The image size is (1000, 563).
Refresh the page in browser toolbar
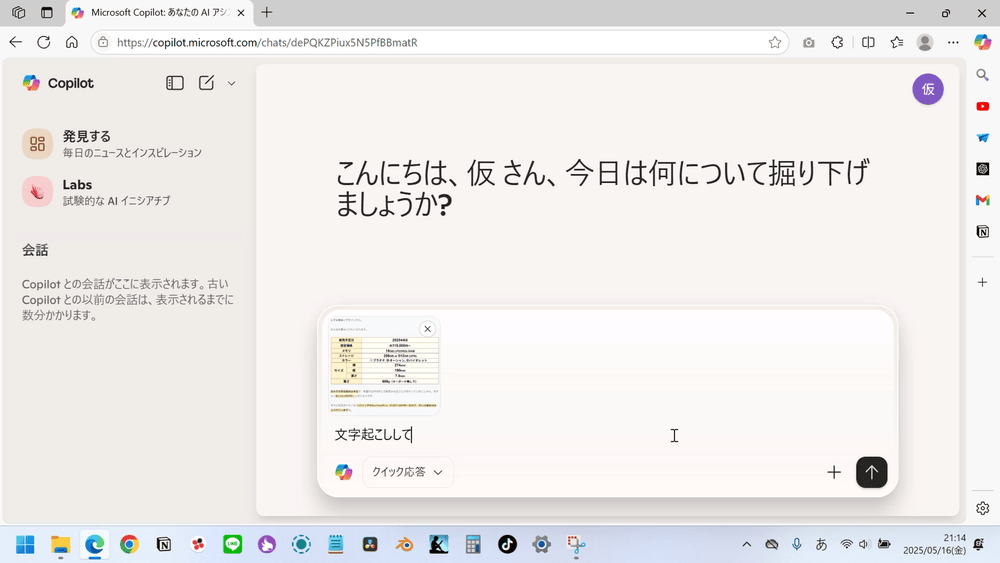coord(43,42)
